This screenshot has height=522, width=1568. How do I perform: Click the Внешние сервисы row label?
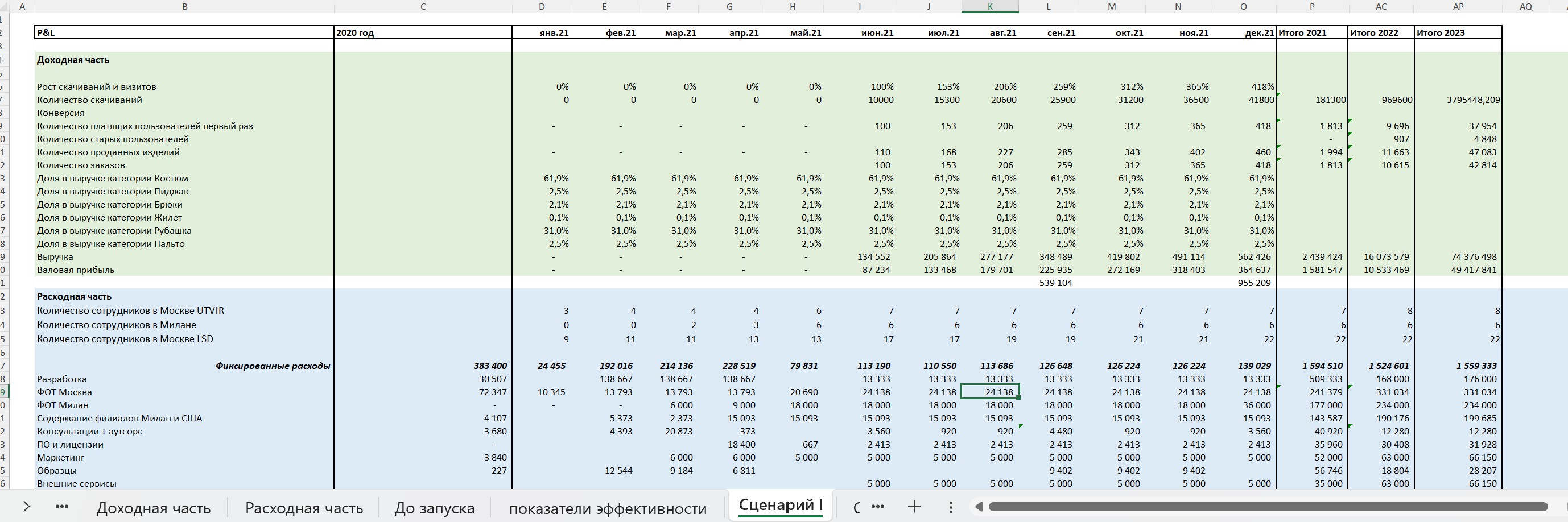click(x=77, y=484)
